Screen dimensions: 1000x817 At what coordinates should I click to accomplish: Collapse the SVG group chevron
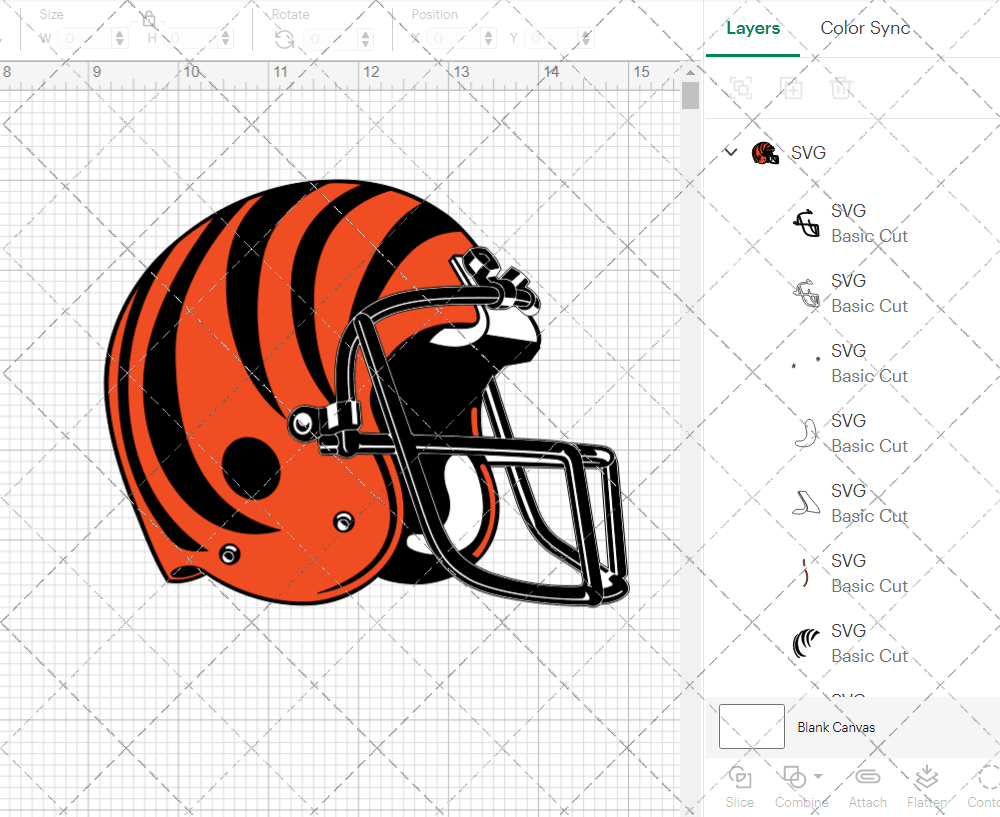731,152
